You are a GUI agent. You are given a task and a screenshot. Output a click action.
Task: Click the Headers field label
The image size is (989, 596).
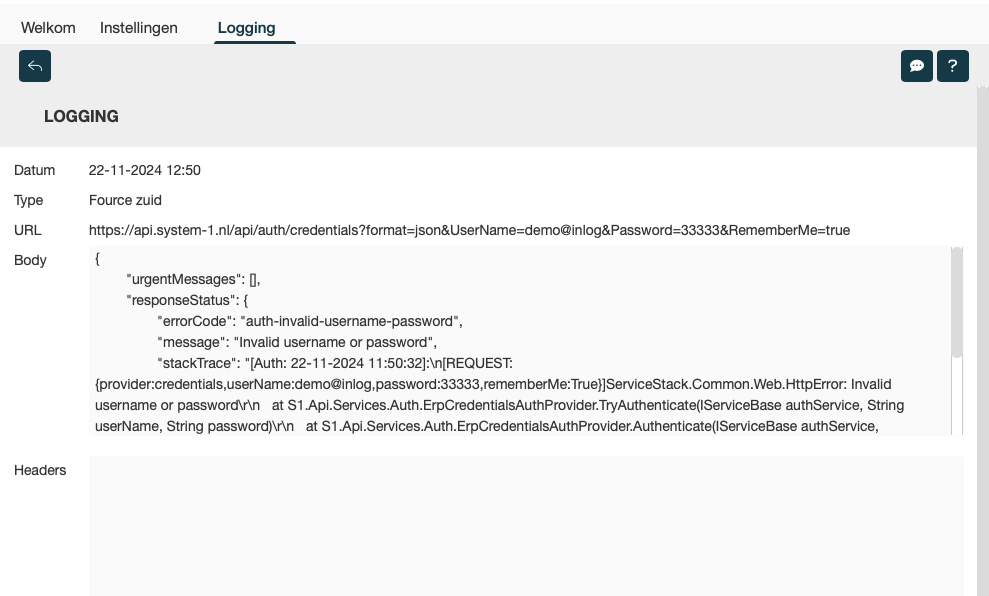pos(40,470)
